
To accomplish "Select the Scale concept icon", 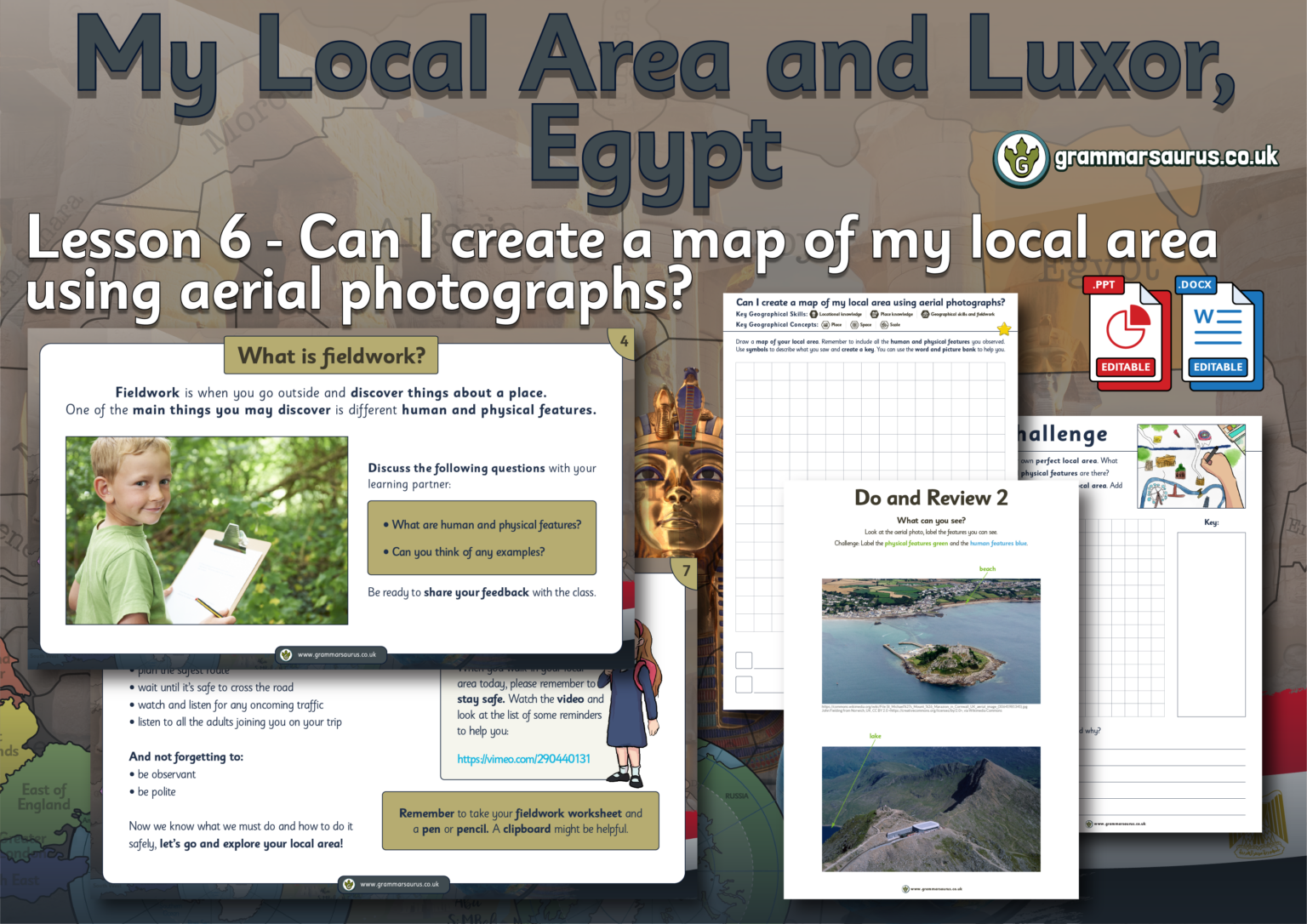I will point(884,325).
